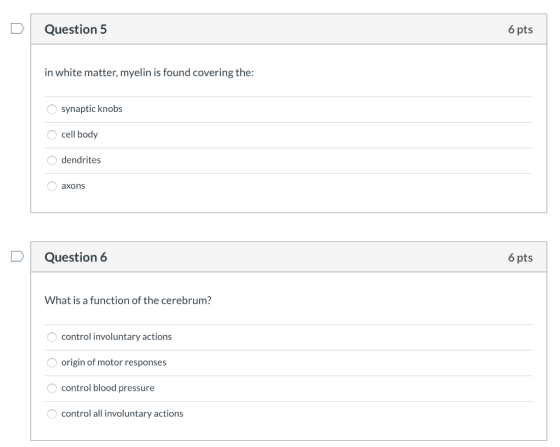The image size is (560, 447).
Task: Choose the cell body radio button
Action: pos(52,135)
